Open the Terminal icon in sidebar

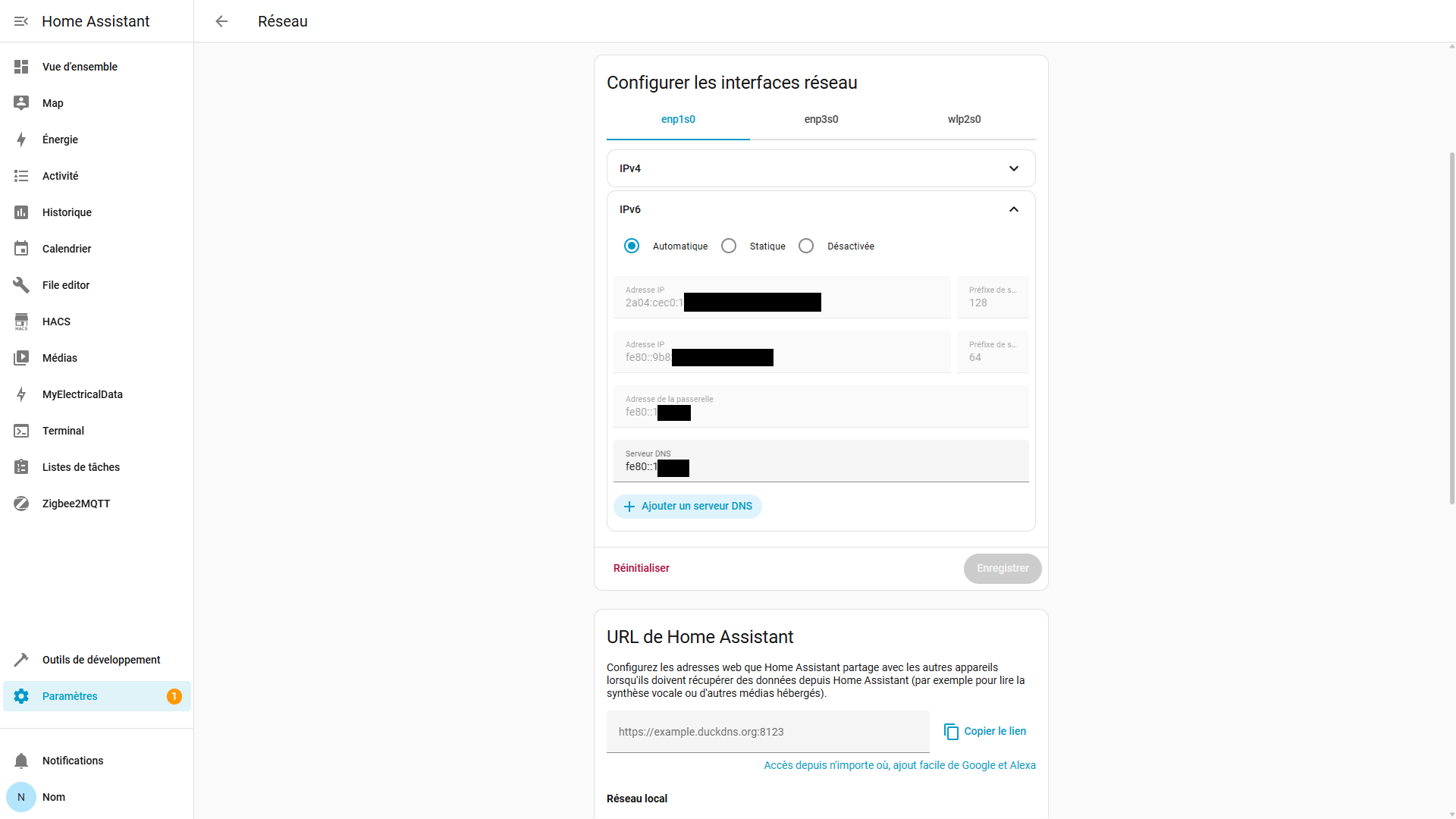(21, 431)
